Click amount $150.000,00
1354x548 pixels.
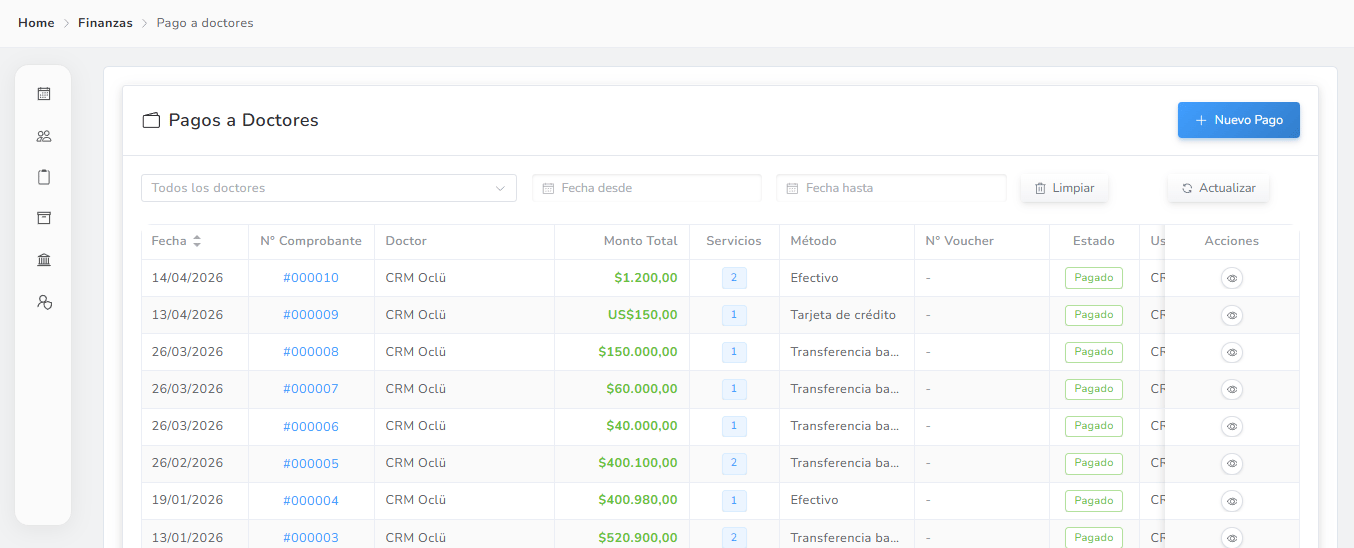click(x=638, y=352)
